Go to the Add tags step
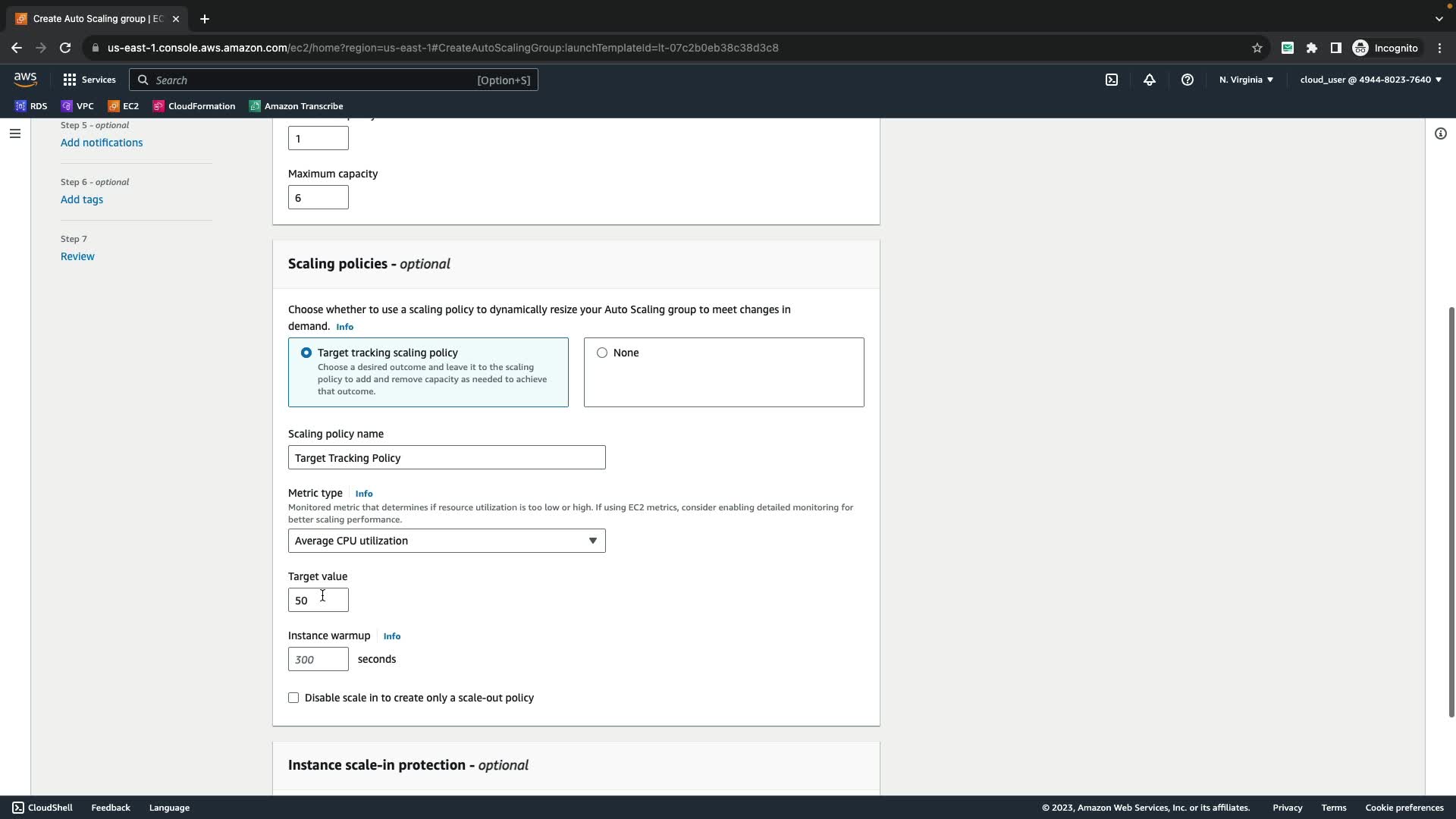 click(82, 199)
